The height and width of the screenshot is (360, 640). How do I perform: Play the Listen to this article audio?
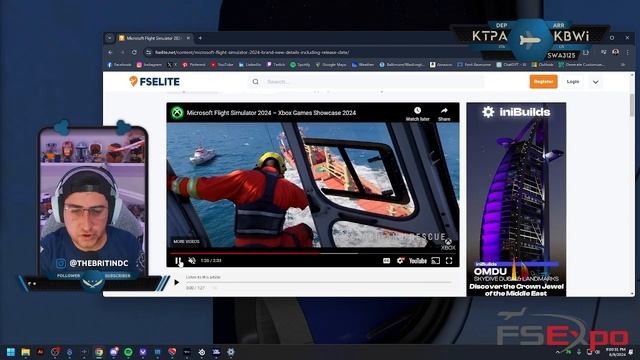click(176, 282)
